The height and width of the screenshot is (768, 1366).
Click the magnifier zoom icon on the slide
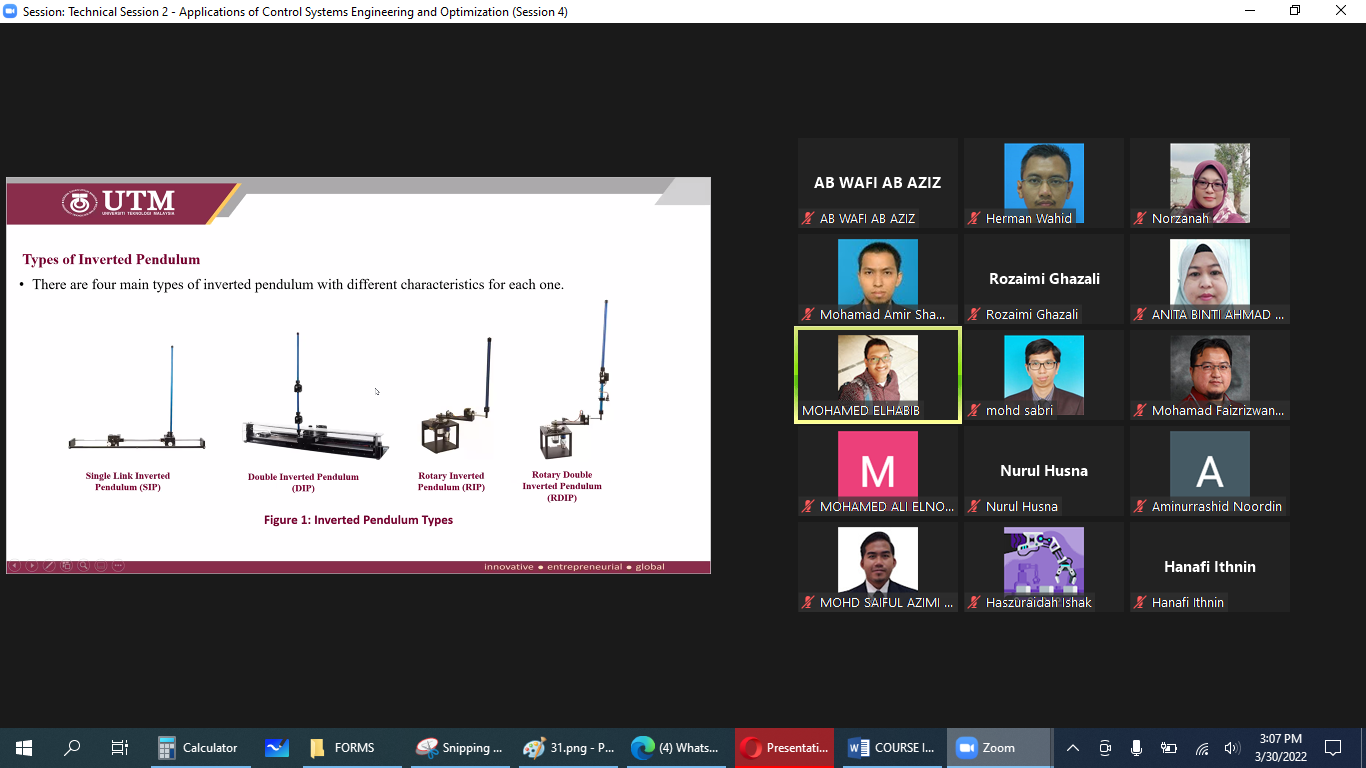tap(84, 566)
